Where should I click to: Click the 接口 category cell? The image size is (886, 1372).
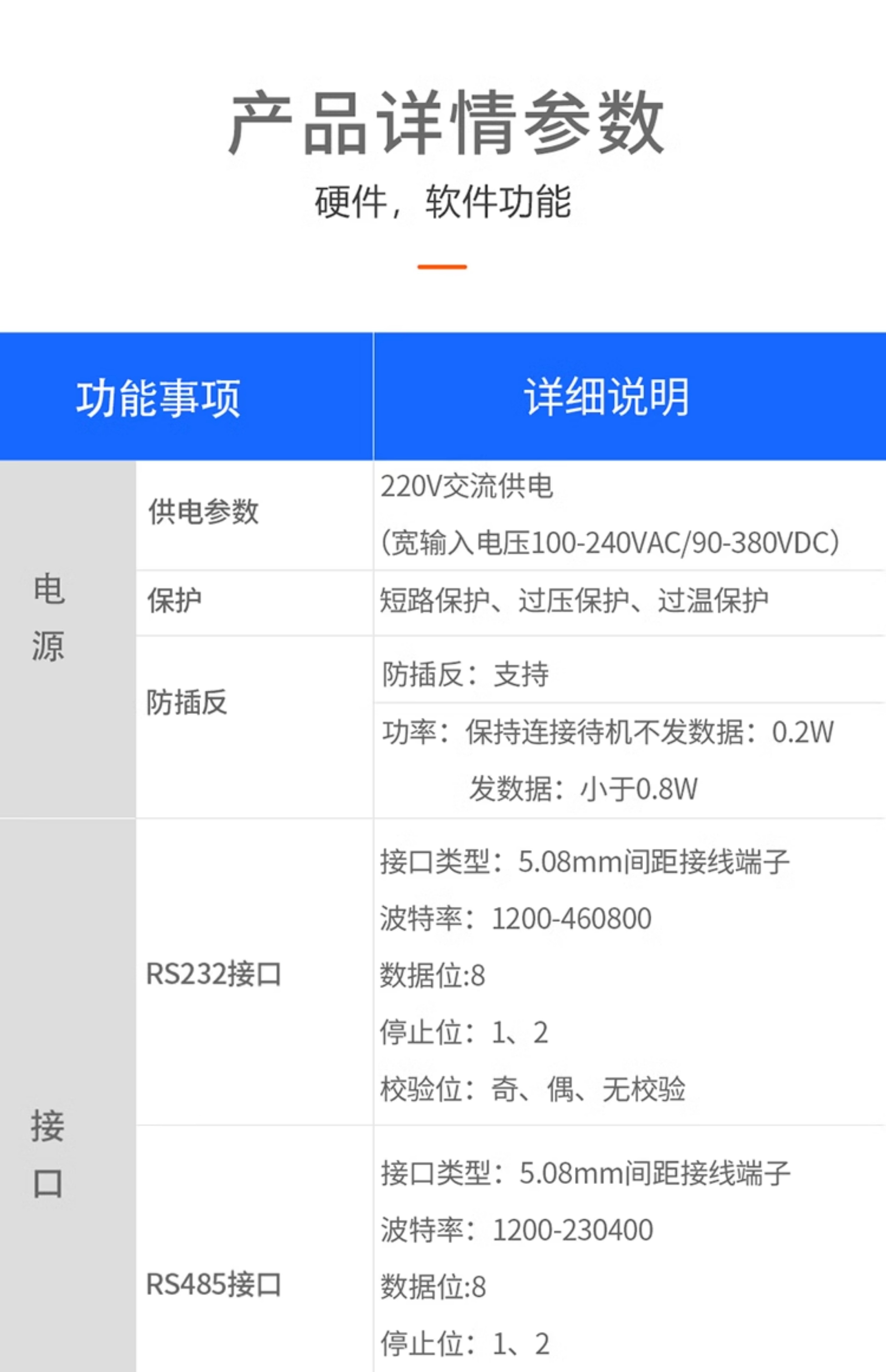pos(47,1153)
